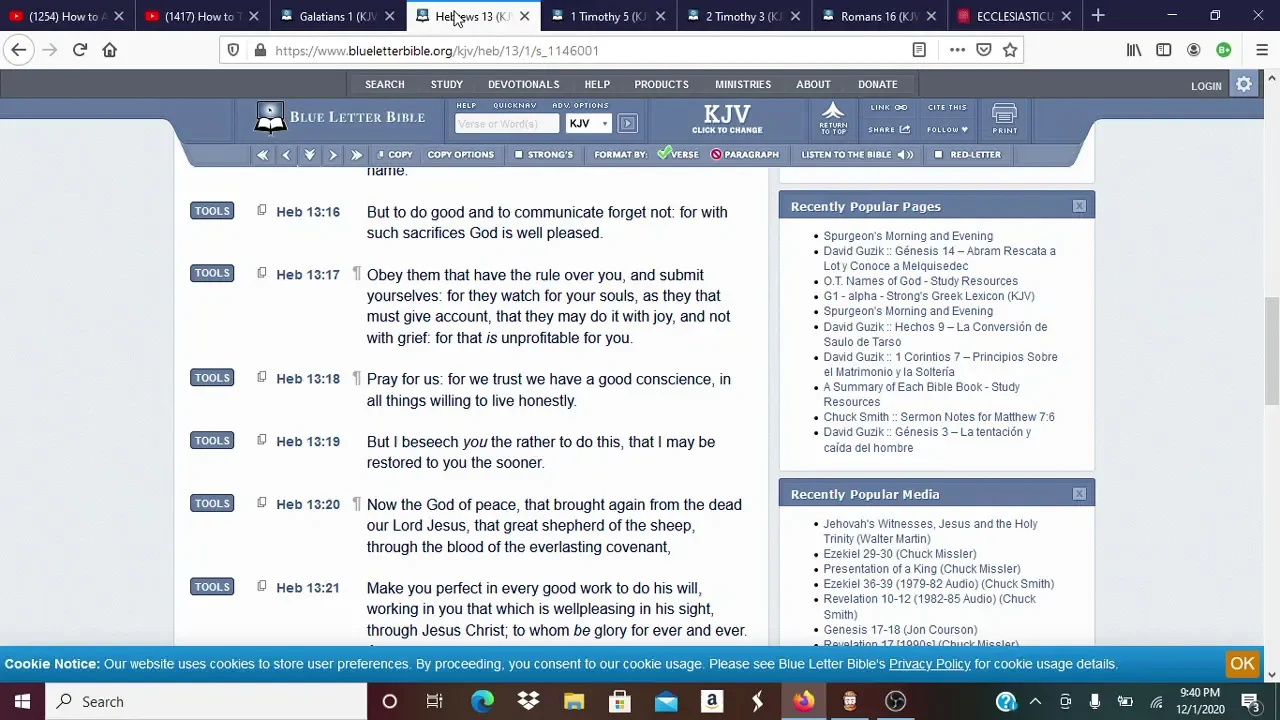Image resolution: width=1280 pixels, height=720 pixels.
Task: Open O.T. Names of God - Study Resources link
Action: 921,281
